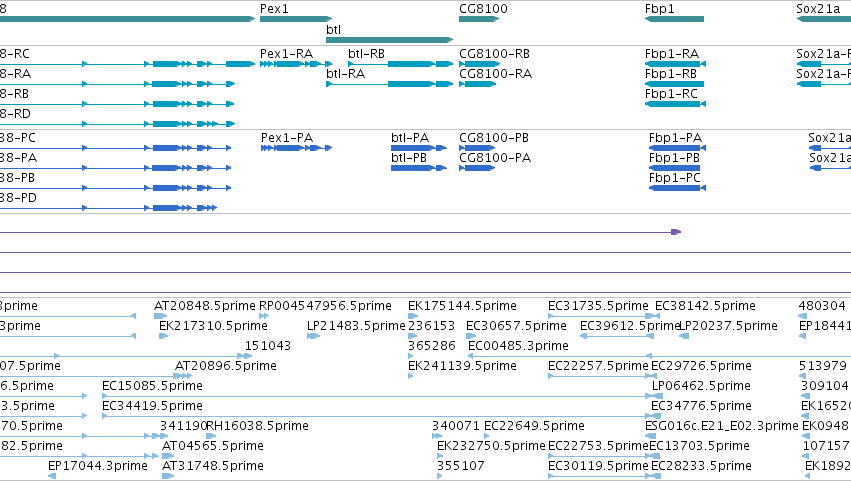Click the Fbp1 gene label
Screen dimensions: 851x481
659,9
